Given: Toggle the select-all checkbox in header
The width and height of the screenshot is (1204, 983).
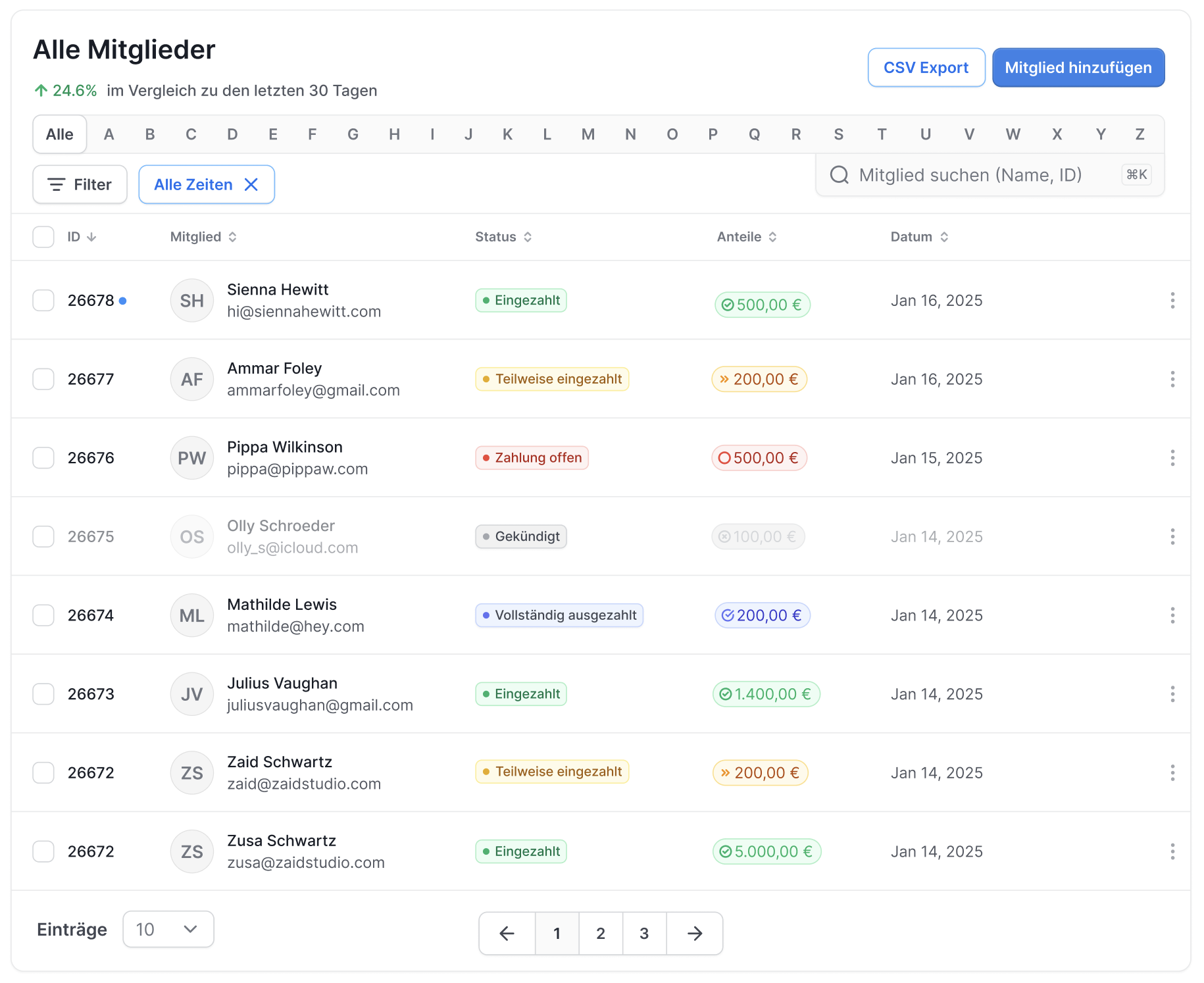Looking at the screenshot, I should [43, 237].
